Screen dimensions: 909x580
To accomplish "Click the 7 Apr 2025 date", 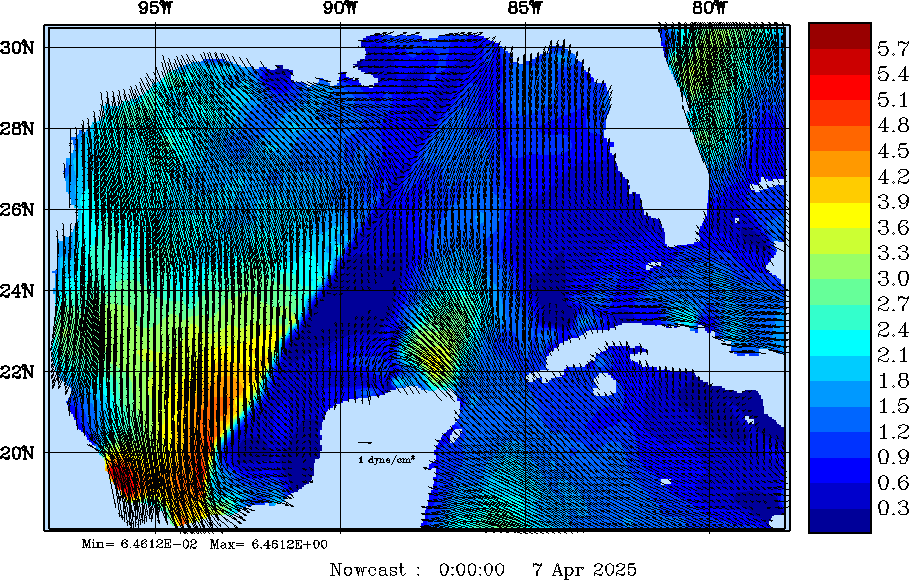I will coord(584,570).
